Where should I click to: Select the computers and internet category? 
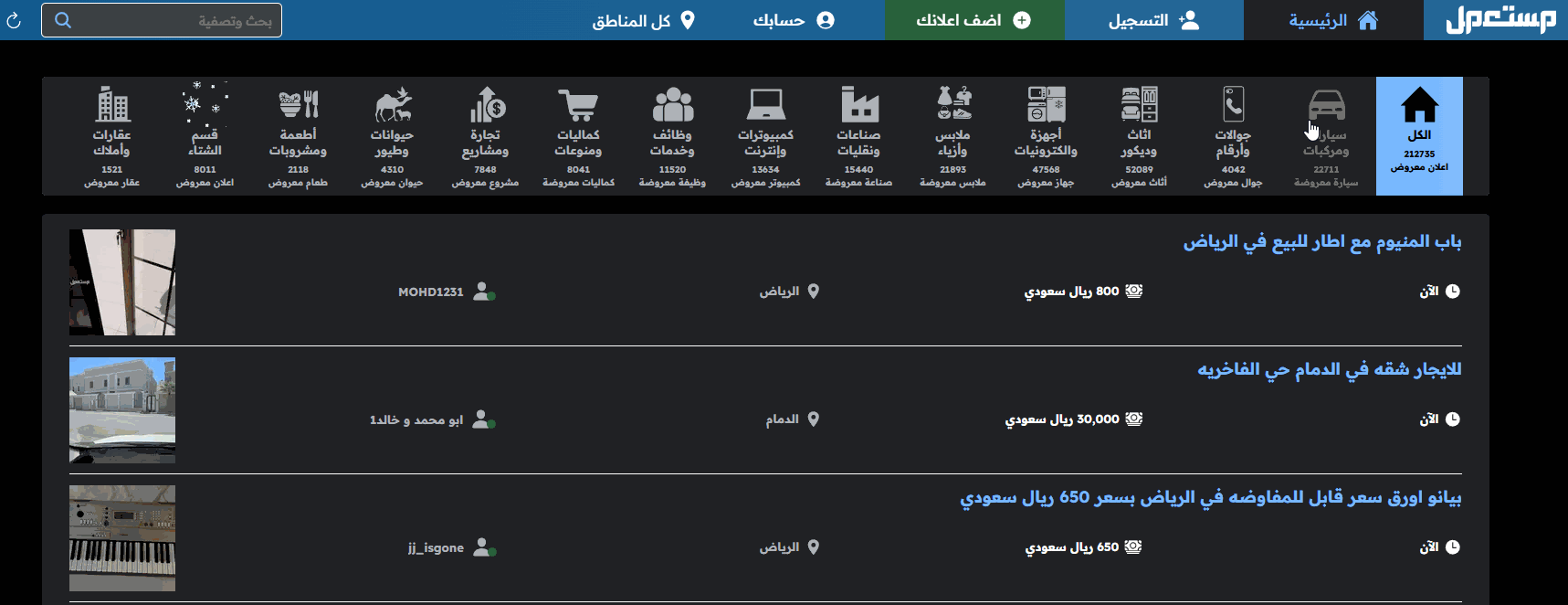[765, 136]
